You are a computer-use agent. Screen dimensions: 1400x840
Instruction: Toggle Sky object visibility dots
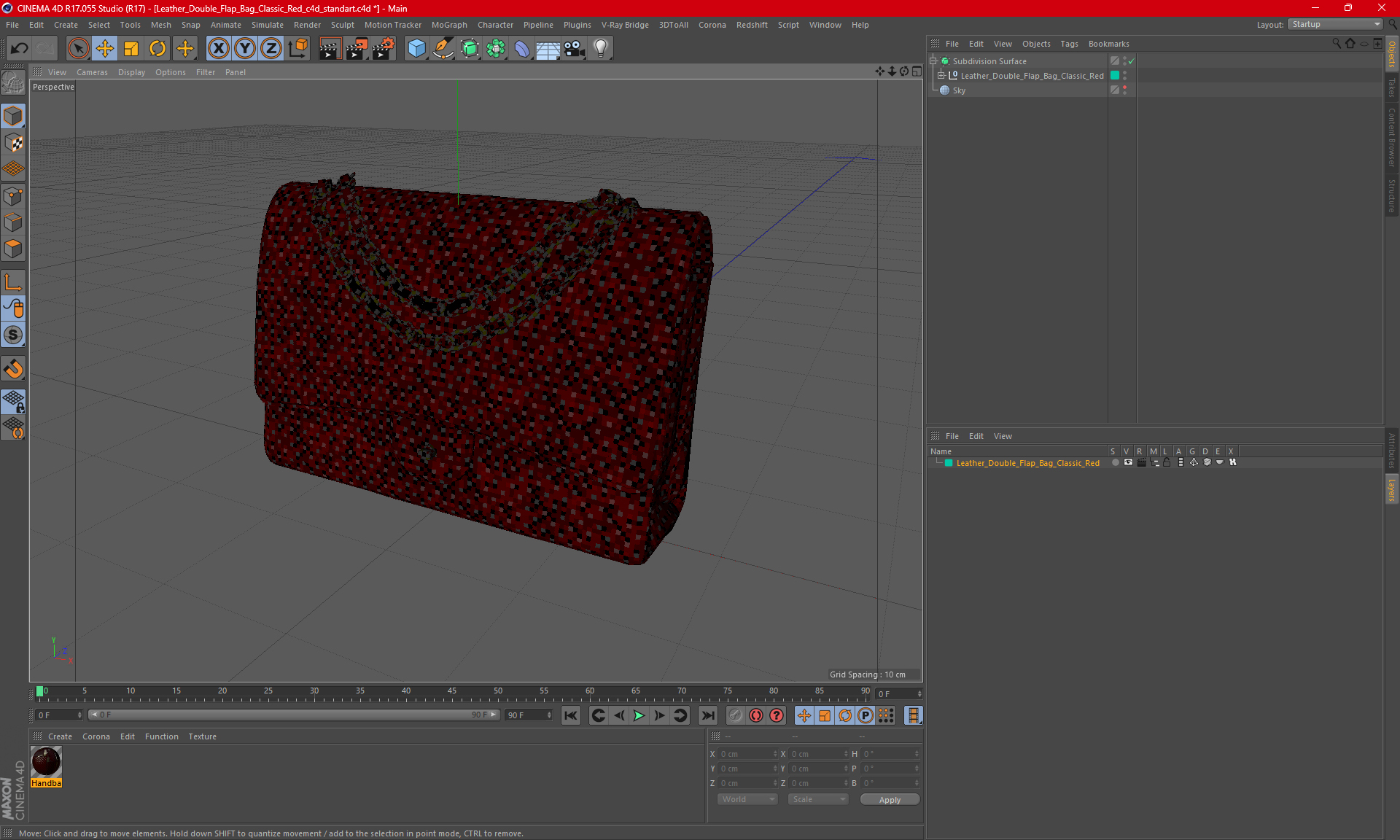[1124, 90]
